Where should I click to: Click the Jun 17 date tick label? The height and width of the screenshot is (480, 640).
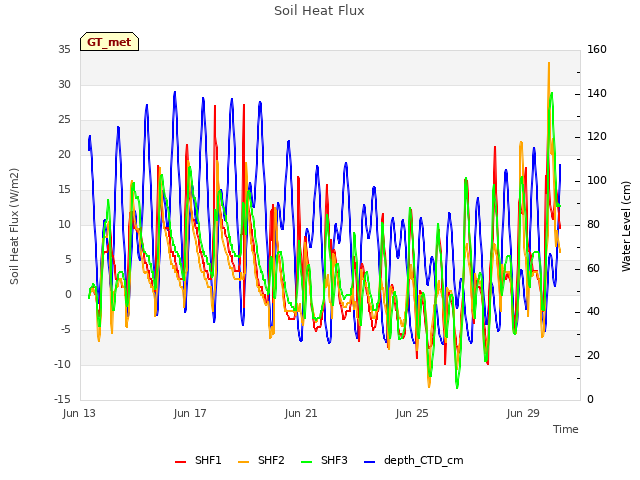point(190,413)
